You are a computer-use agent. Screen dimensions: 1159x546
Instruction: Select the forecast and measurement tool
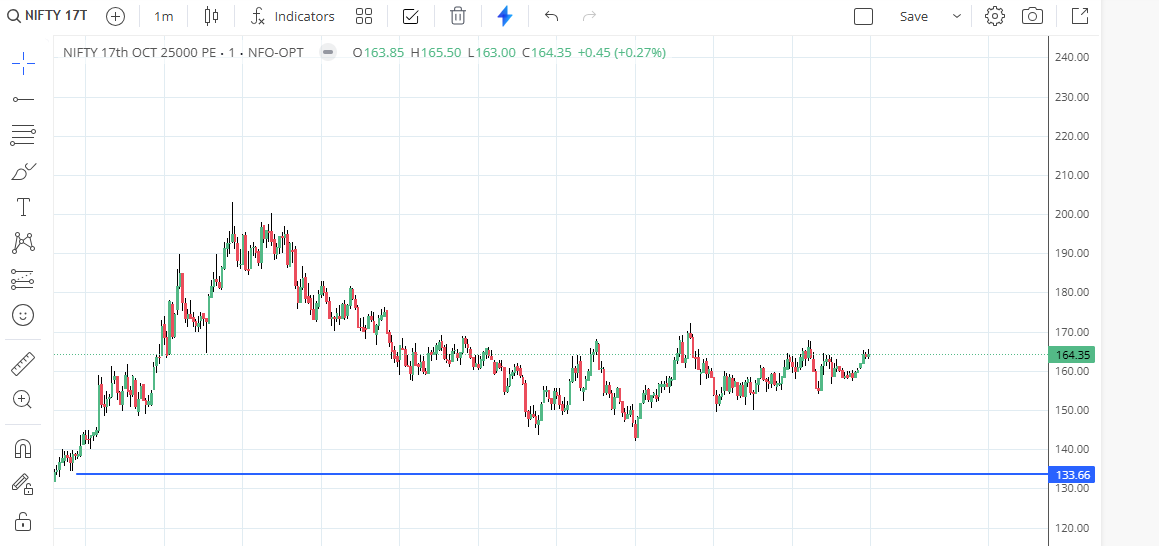(23, 279)
